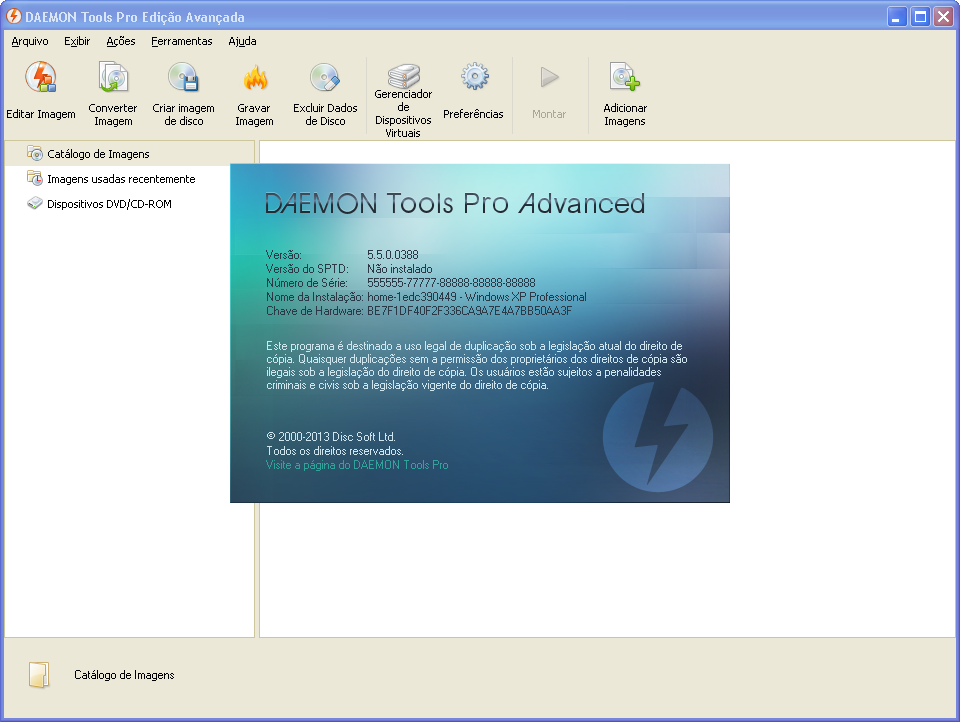Open the Ferramentas menu
Screen dimensions: 960x722
[x=182, y=41]
